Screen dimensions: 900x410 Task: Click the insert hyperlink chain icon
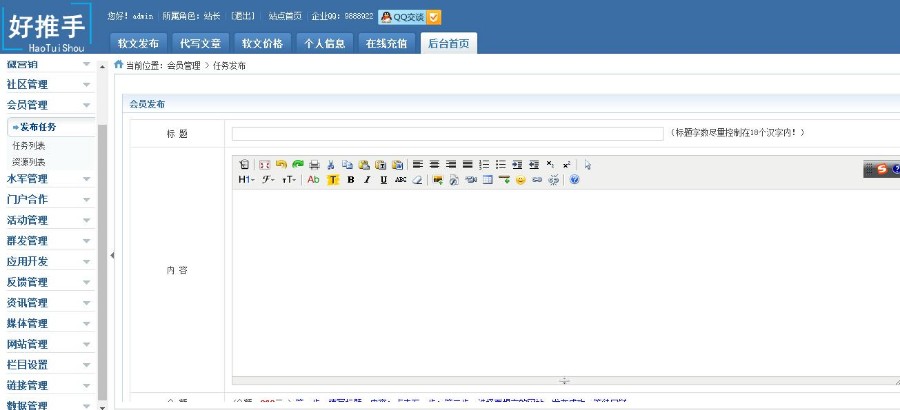pos(537,180)
